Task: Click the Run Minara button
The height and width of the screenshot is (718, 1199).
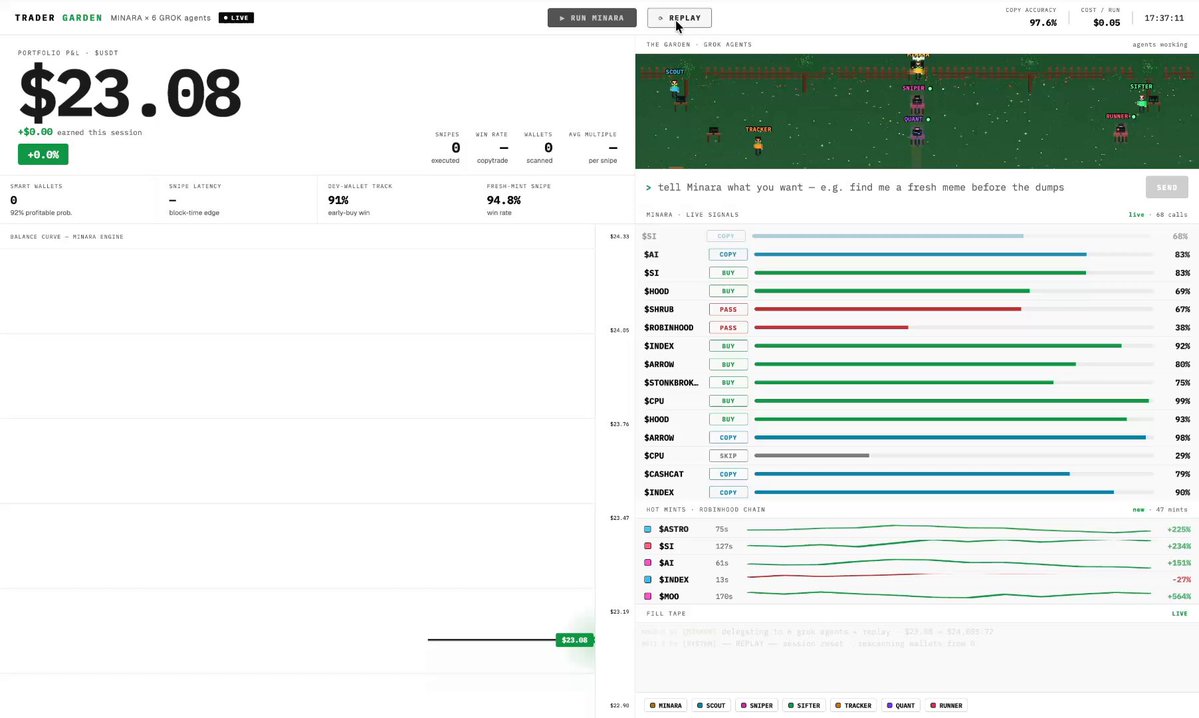Action: coord(592,18)
